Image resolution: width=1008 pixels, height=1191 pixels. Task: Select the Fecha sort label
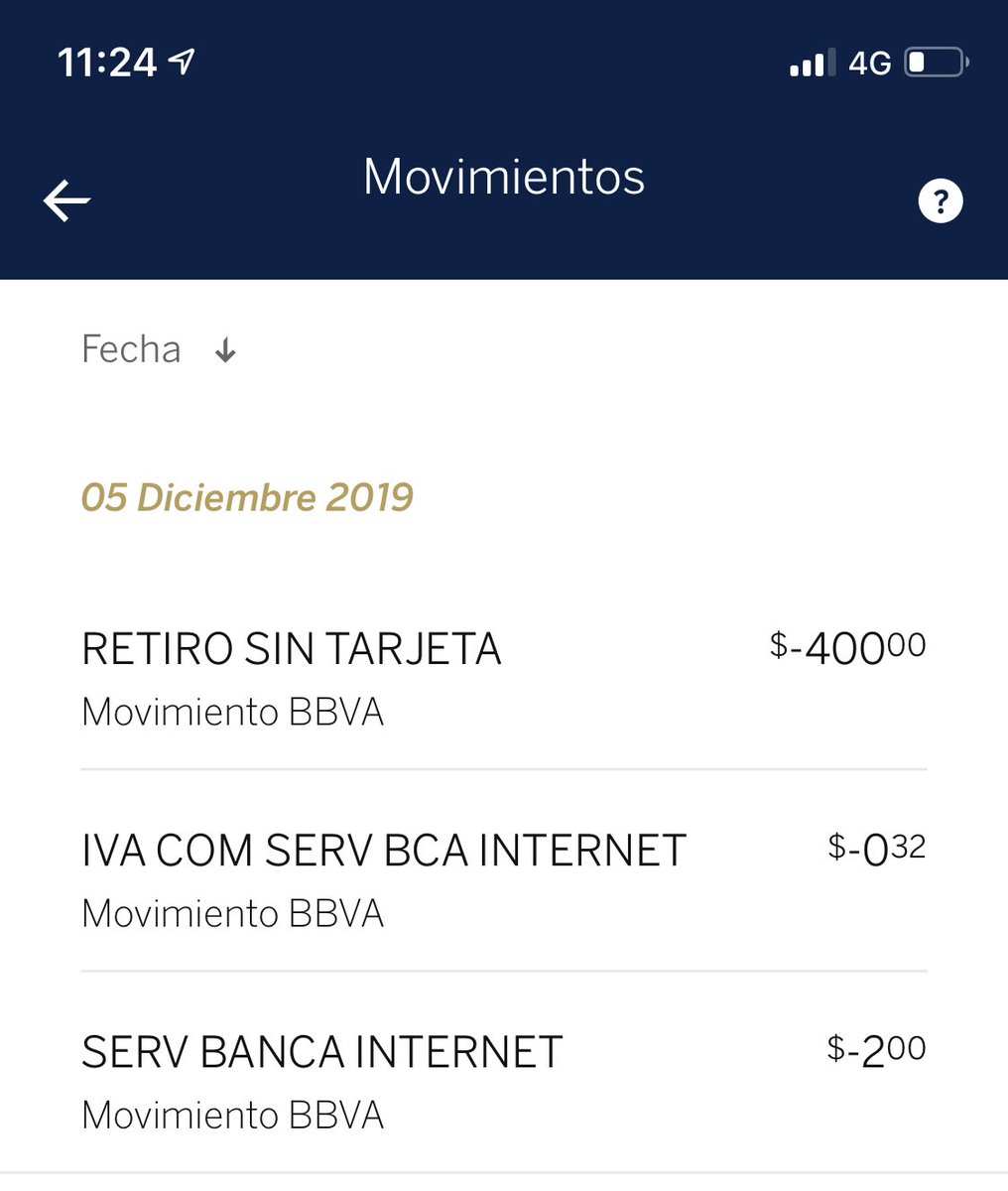click(131, 349)
